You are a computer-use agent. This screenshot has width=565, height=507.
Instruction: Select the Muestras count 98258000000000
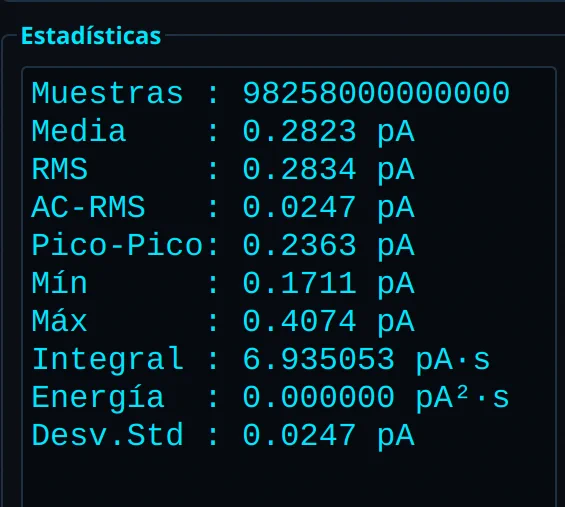coord(376,93)
